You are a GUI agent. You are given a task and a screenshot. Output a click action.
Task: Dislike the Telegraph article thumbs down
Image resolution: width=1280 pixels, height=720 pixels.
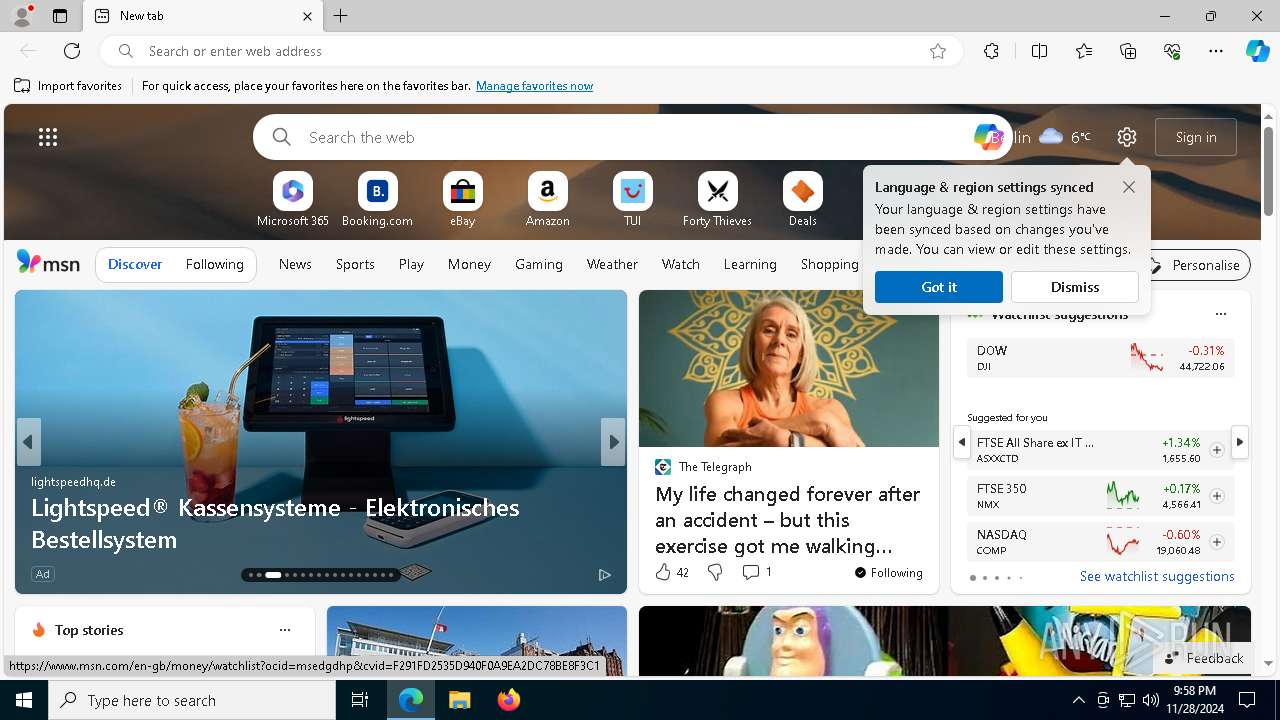715,572
